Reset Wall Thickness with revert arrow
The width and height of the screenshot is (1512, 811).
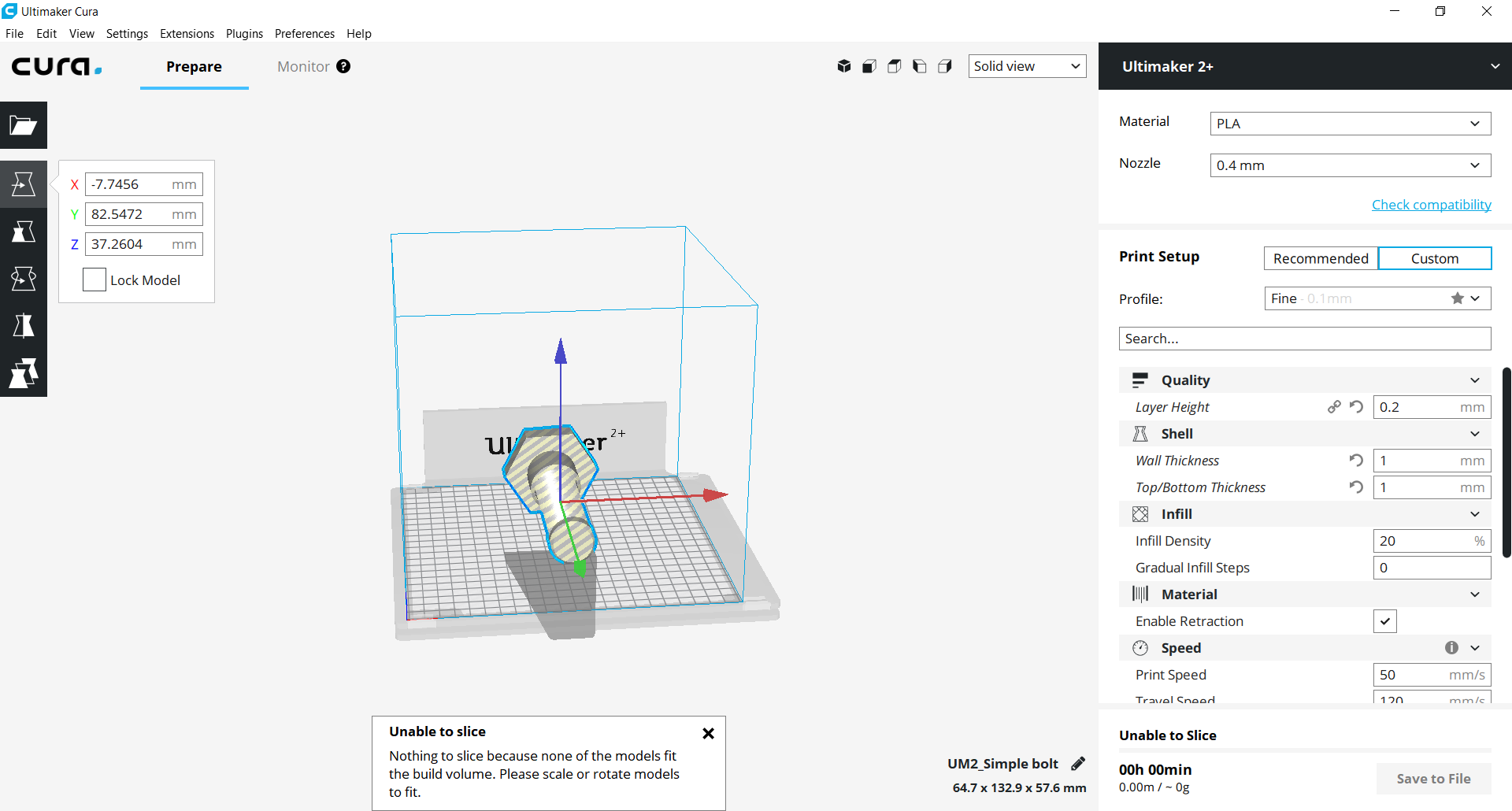(1356, 461)
